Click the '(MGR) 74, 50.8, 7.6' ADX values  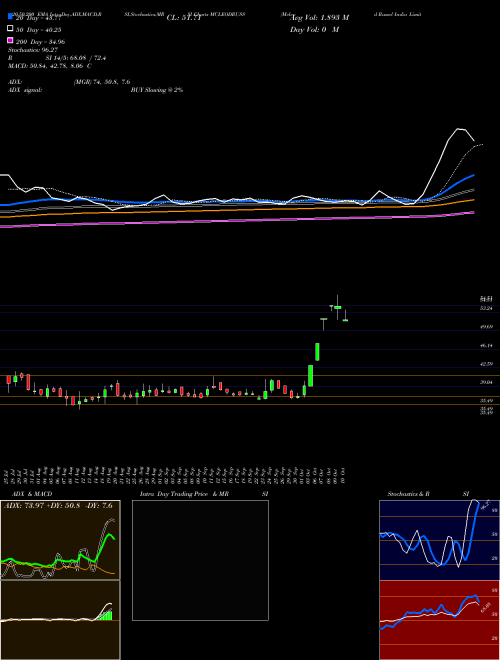[x=102, y=82]
